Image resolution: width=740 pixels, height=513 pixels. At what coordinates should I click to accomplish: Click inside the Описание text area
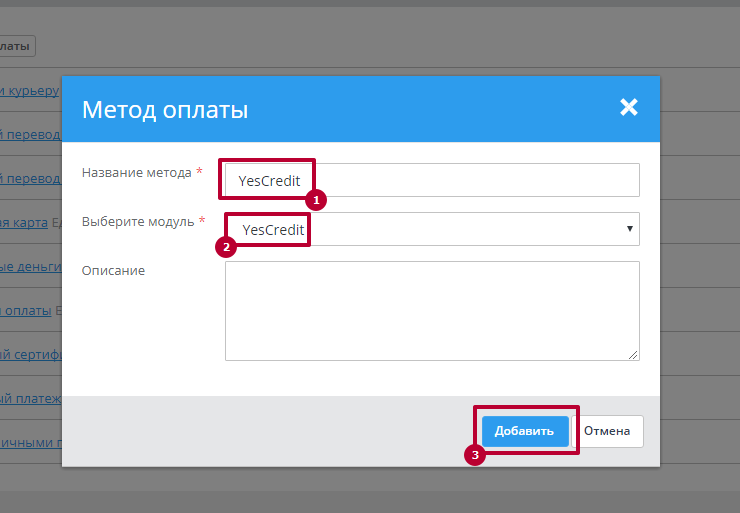coord(431,310)
